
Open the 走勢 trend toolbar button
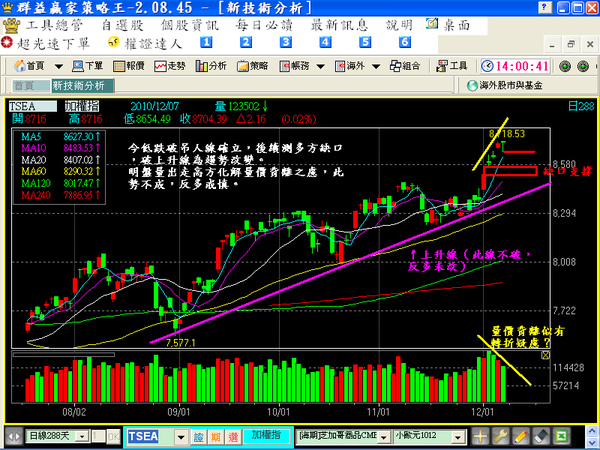coord(170,66)
